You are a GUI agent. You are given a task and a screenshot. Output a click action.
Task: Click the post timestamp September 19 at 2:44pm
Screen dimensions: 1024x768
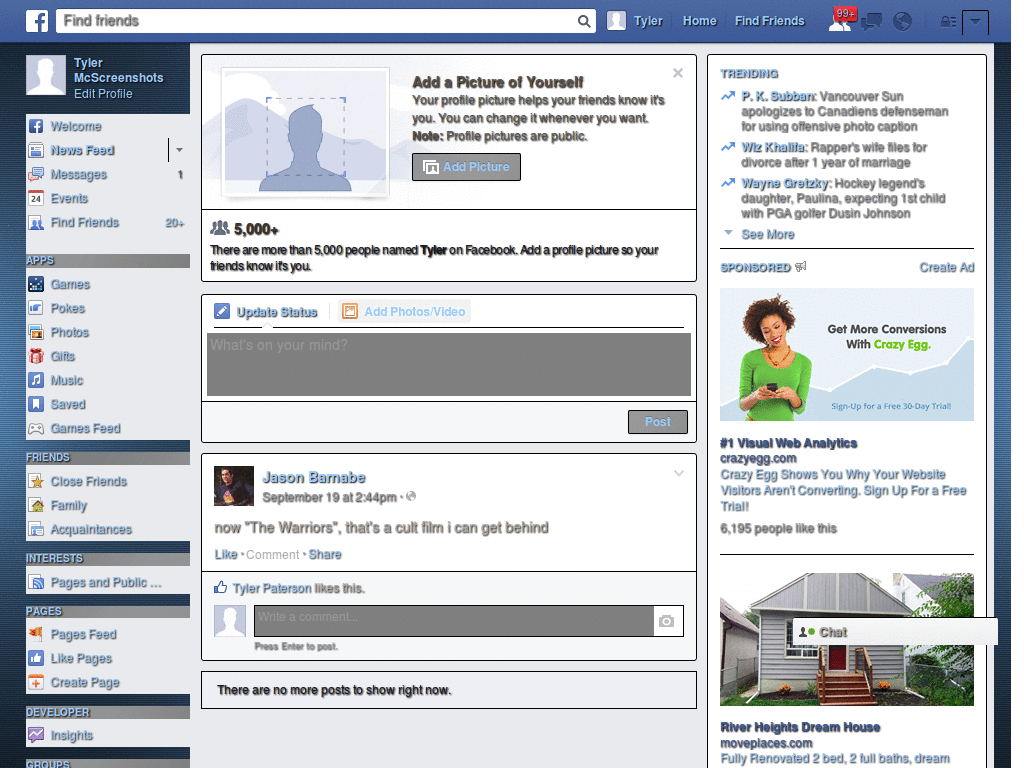point(329,498)
